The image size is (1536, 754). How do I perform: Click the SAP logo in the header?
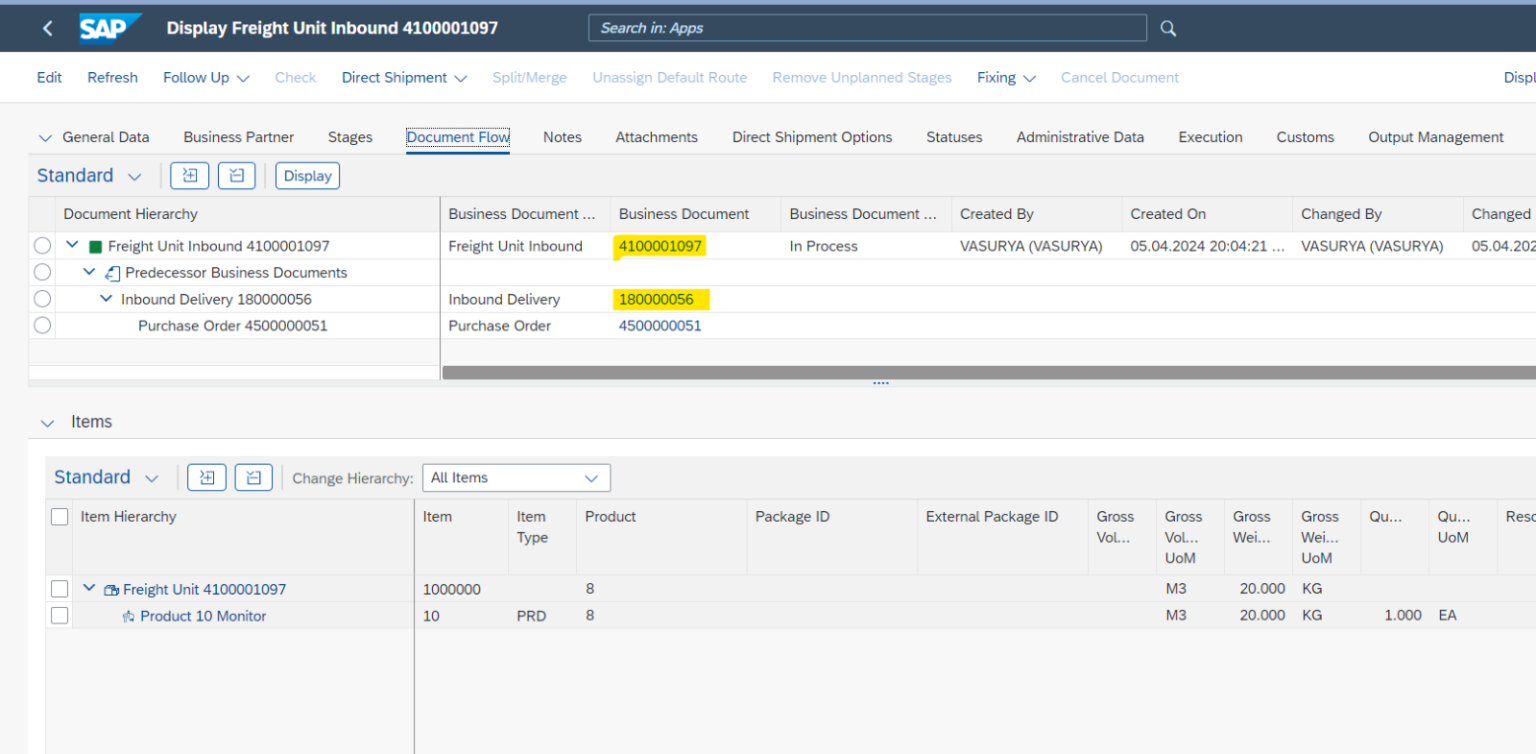109,27
